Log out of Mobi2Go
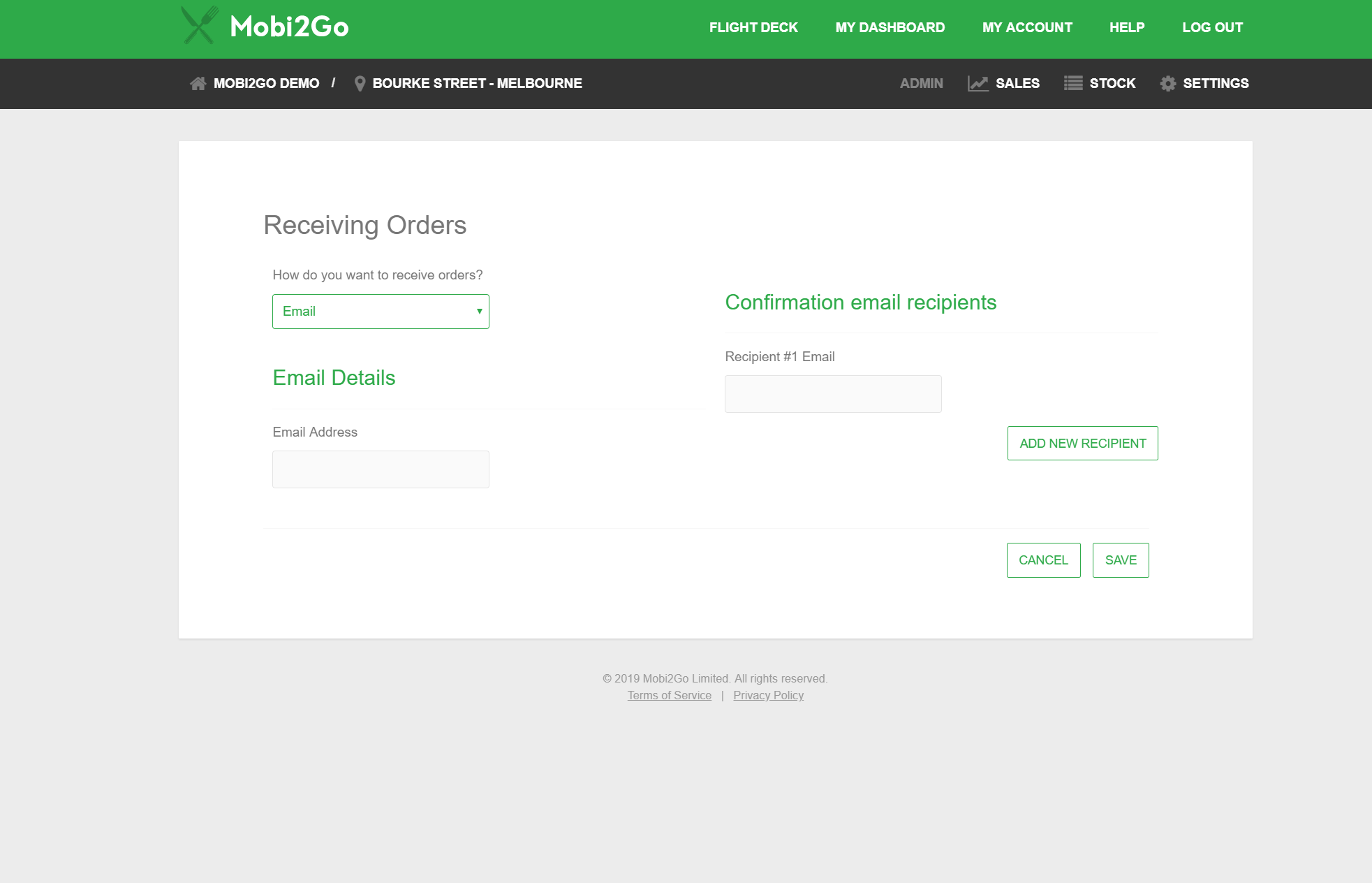 [1212, 28]
